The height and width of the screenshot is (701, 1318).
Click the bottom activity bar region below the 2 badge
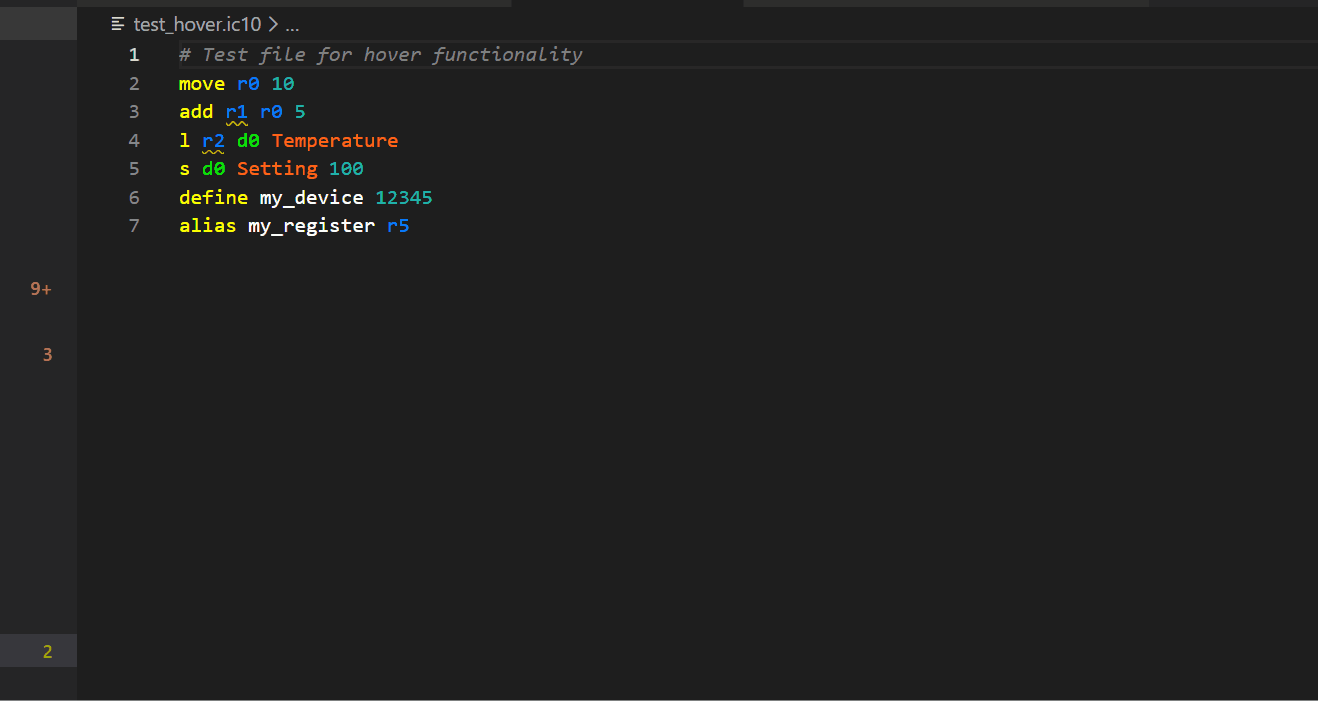tap(39, 685)
